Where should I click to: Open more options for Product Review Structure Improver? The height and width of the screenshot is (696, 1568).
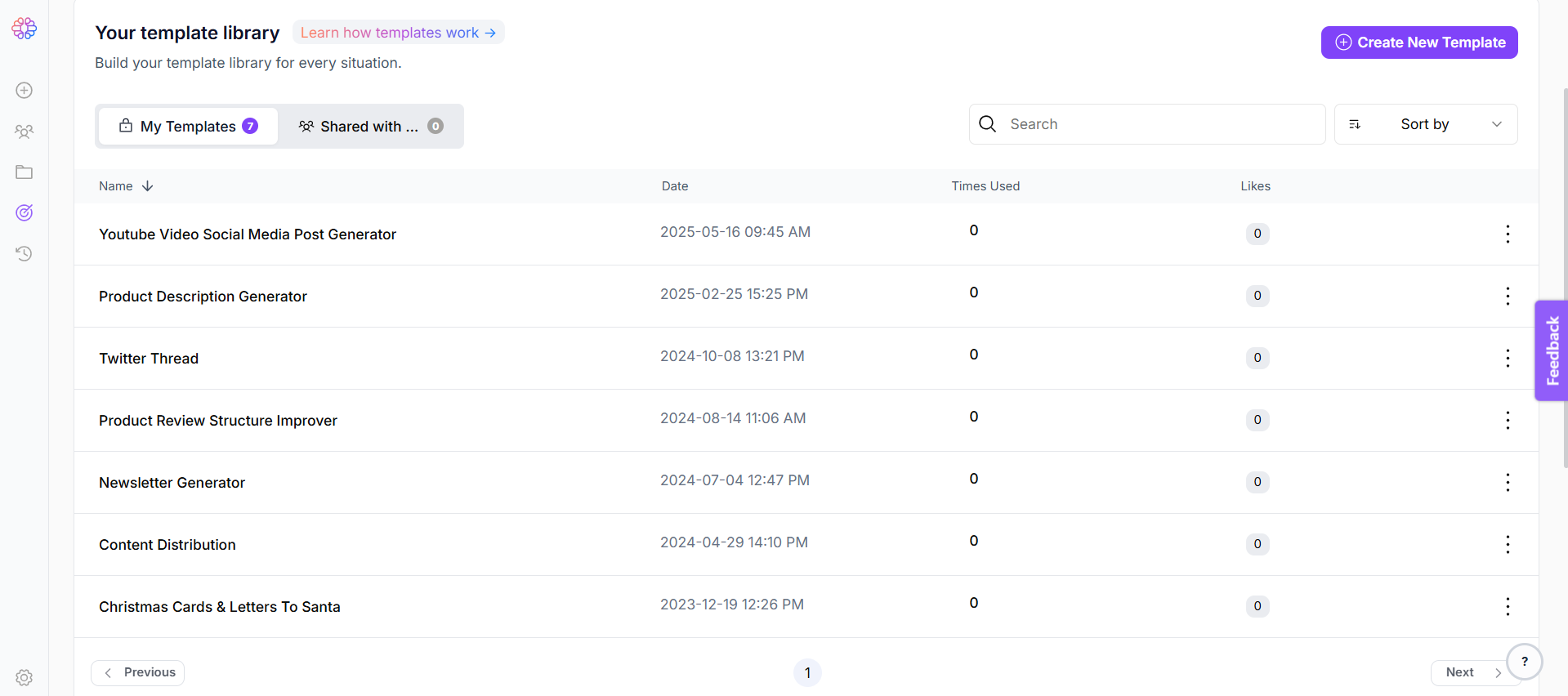pos(1508,421)
